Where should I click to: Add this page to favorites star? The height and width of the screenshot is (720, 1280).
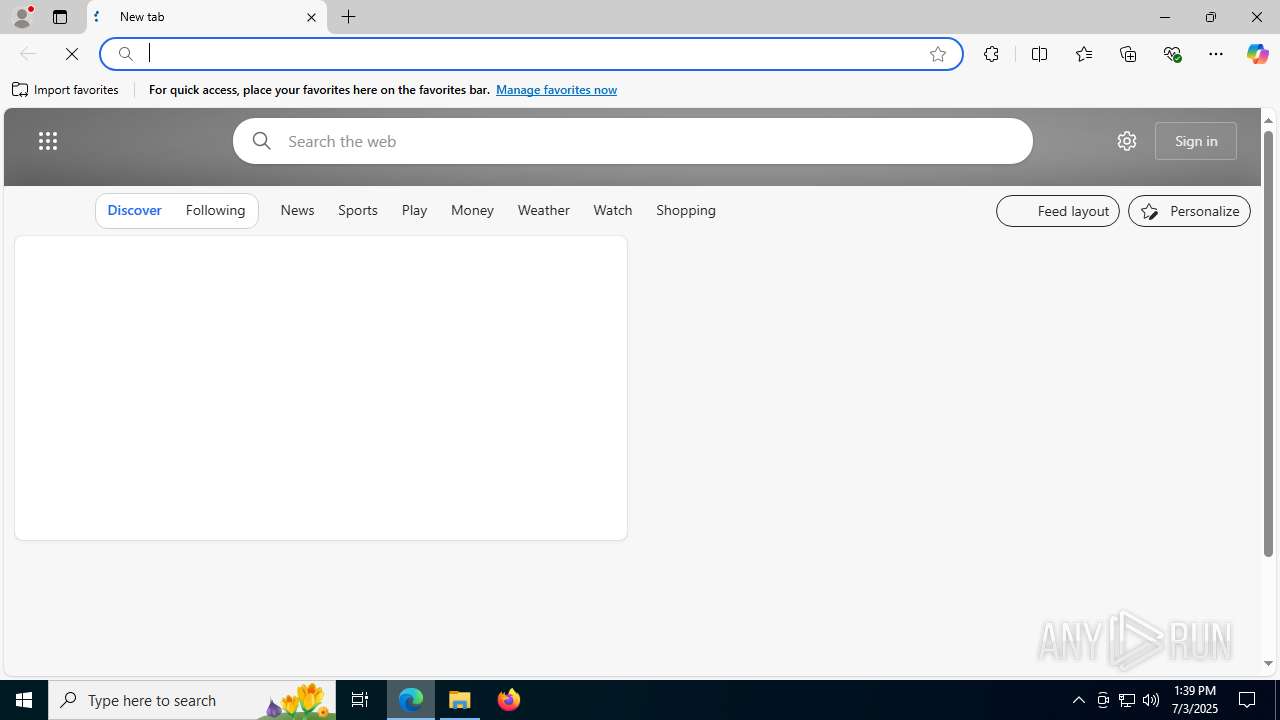coord(938,54)
